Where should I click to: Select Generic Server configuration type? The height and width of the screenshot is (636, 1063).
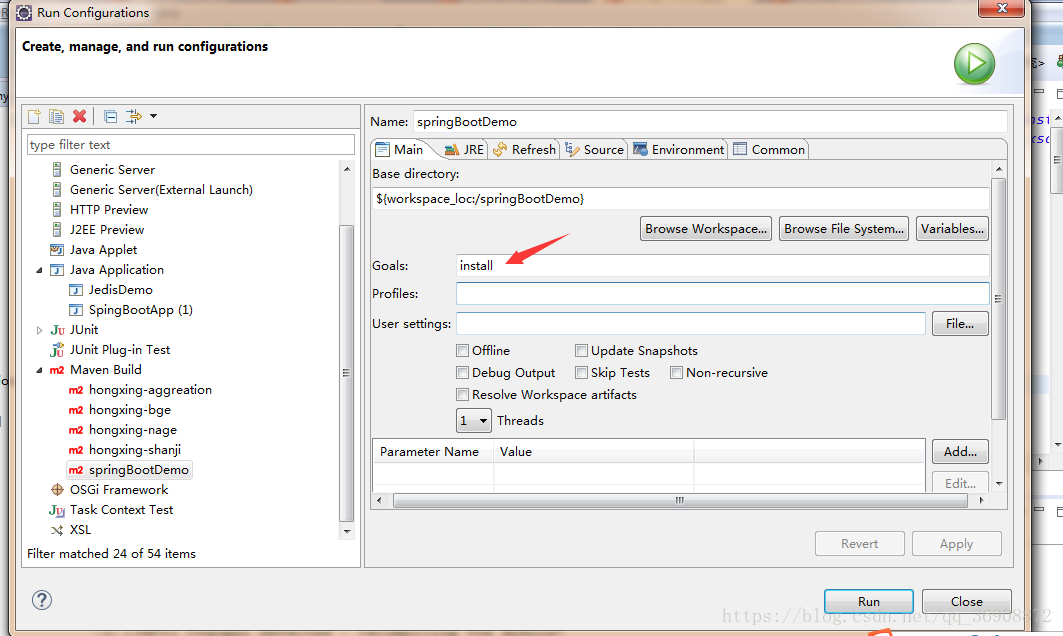tap(112, 170)
